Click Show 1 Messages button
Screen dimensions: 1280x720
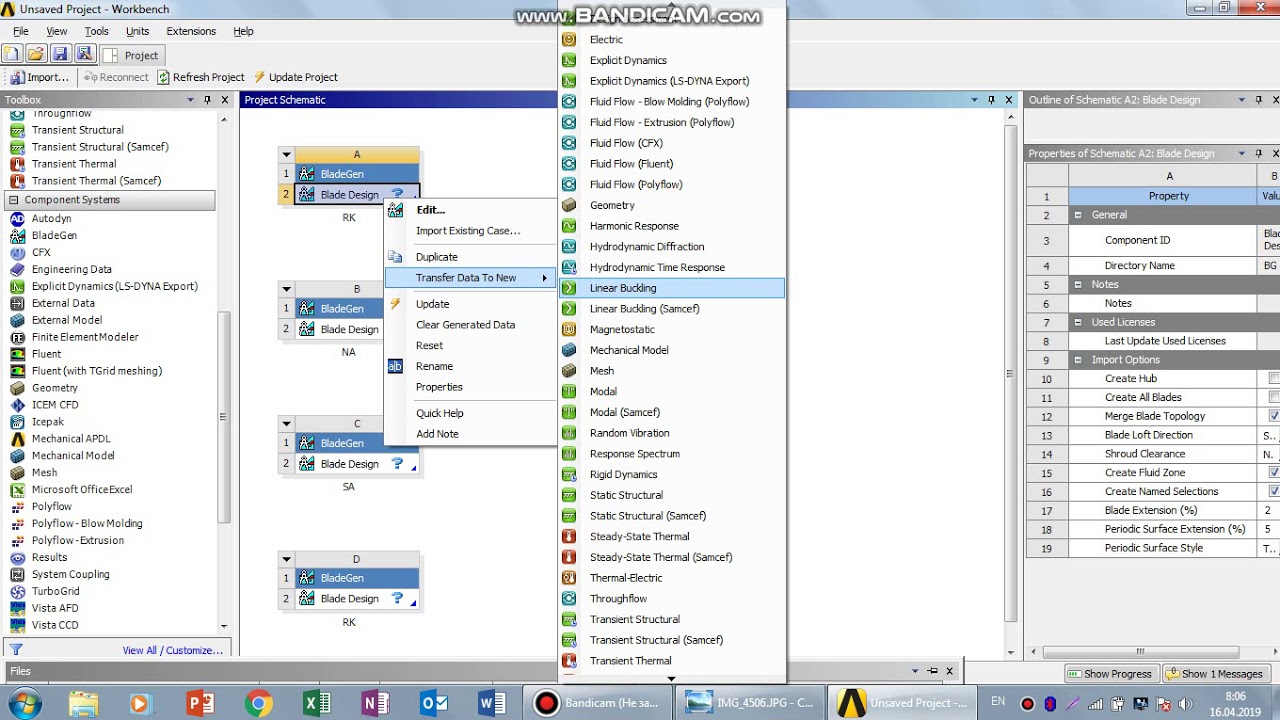tap(1214, 674)
